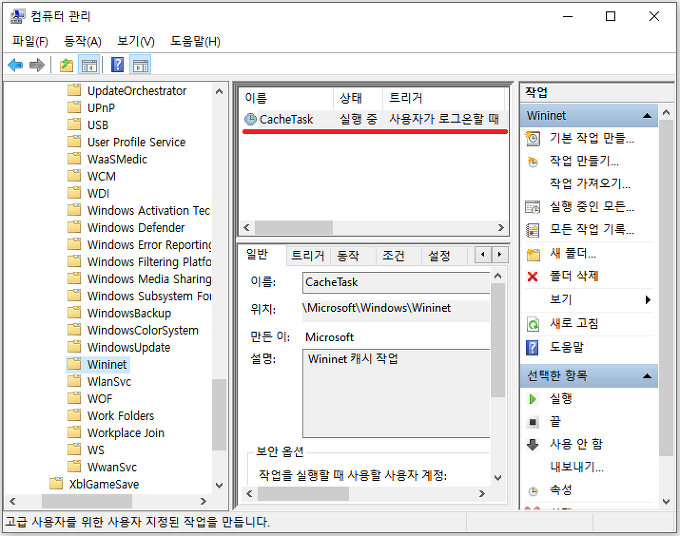Select WindowsBackup folder
The height and width of the screenshot is (536, 680).
(129, 313)
